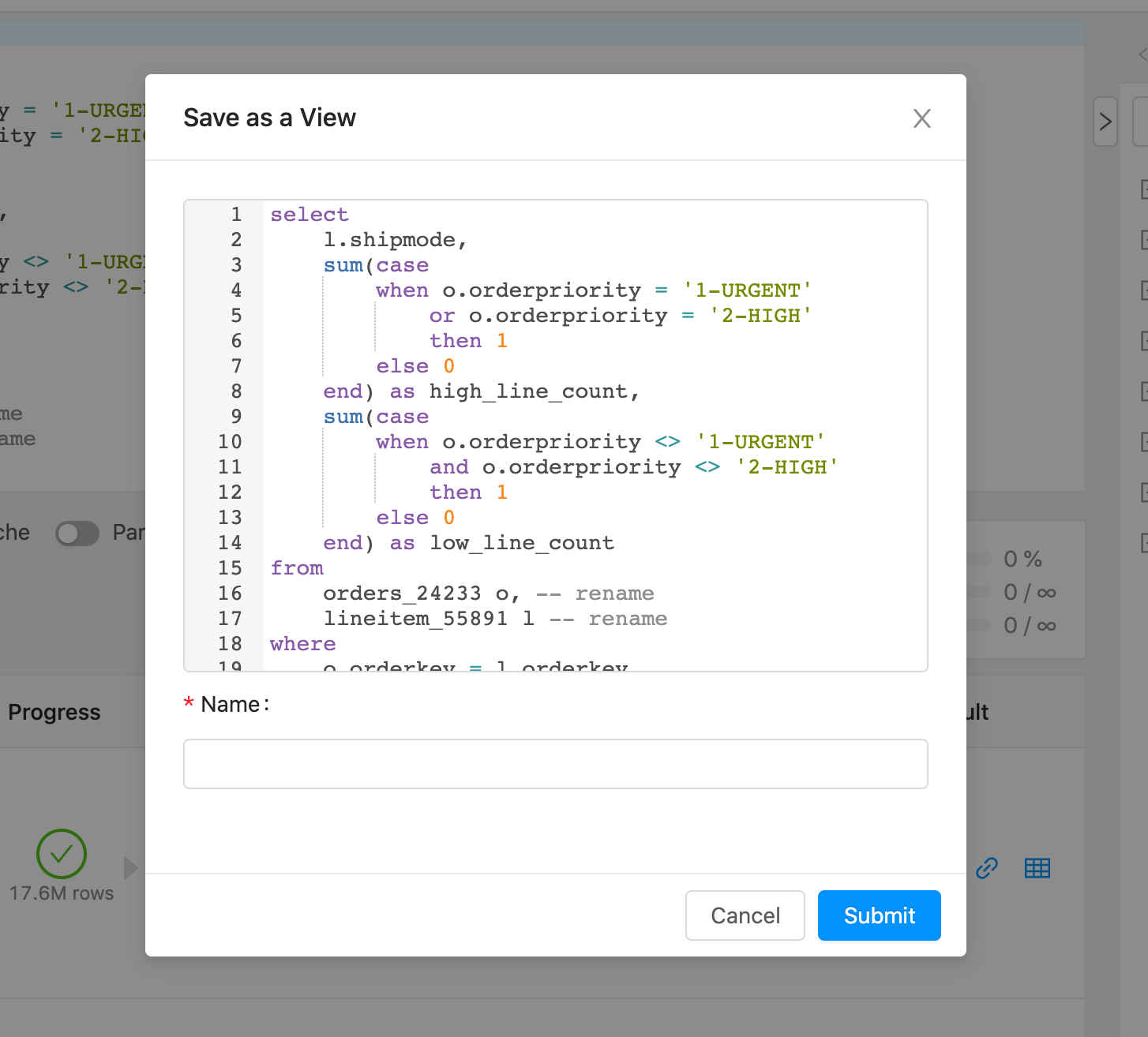Cancel the Save as a View dialog

(x=745, y=915)
